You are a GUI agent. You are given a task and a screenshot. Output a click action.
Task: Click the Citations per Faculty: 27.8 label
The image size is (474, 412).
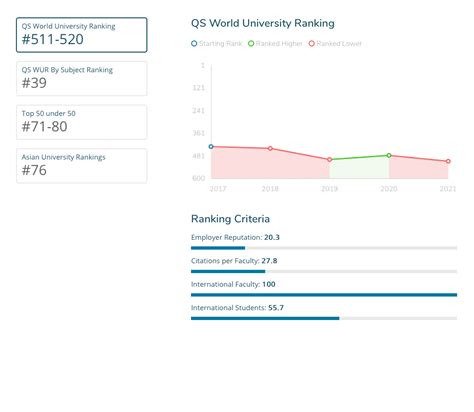[x=234, y=261]
